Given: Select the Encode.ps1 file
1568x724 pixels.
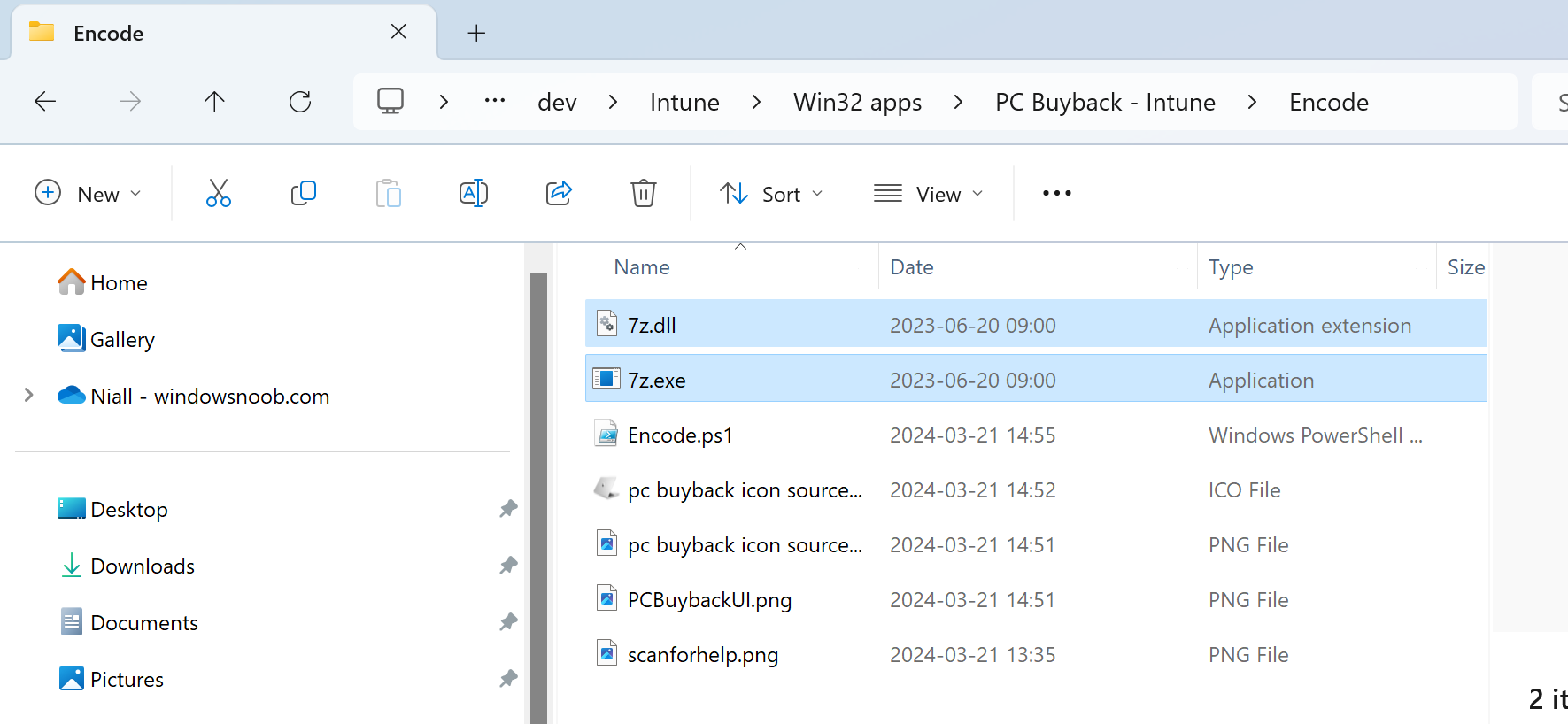Looking at the screenshot, I should tap(1036, 435).
